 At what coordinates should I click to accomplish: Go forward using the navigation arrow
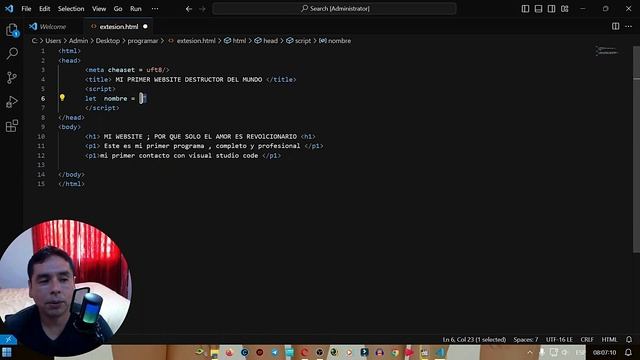202,9
